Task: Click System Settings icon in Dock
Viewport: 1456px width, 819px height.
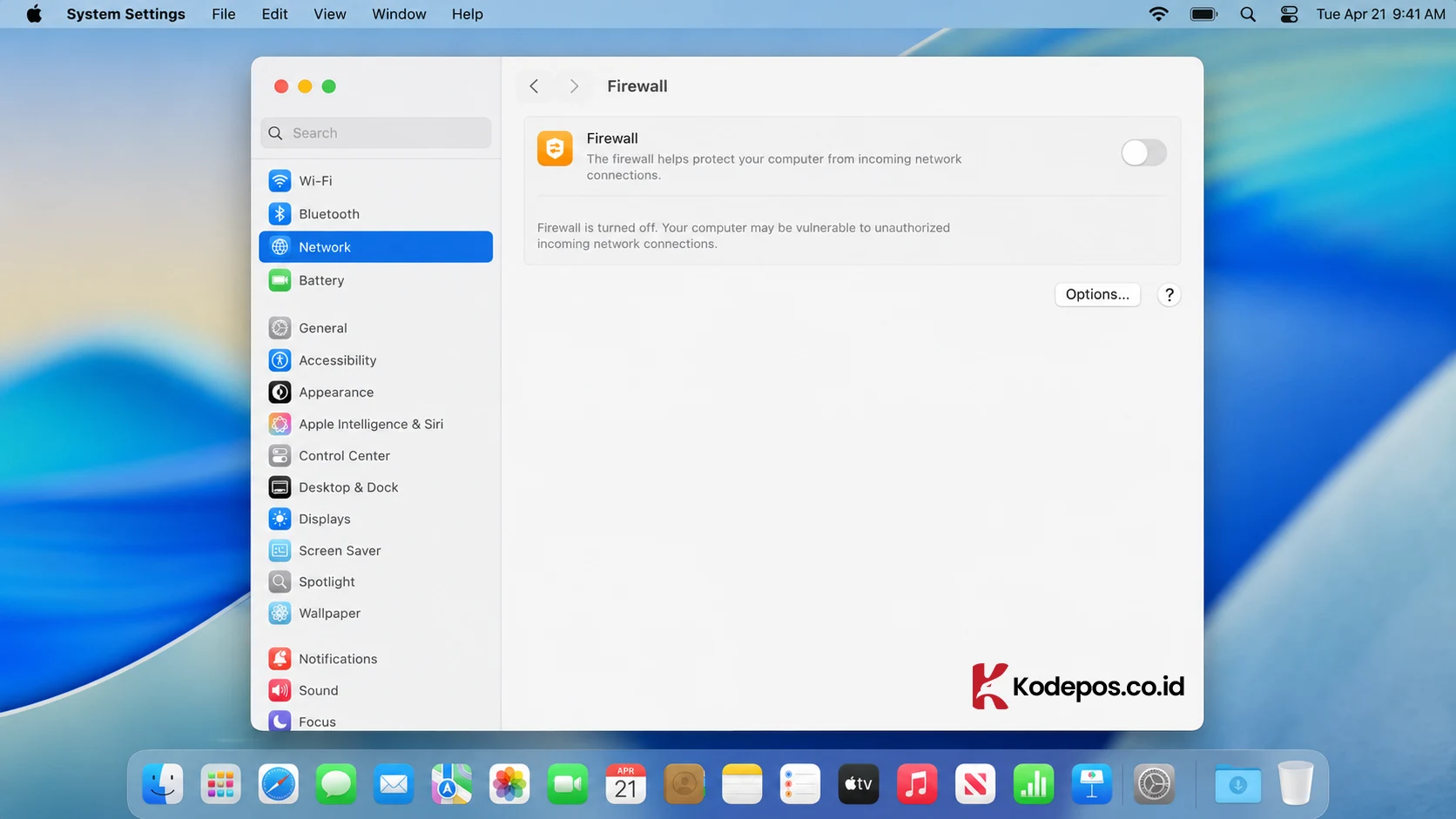Action: (1155, 784)
